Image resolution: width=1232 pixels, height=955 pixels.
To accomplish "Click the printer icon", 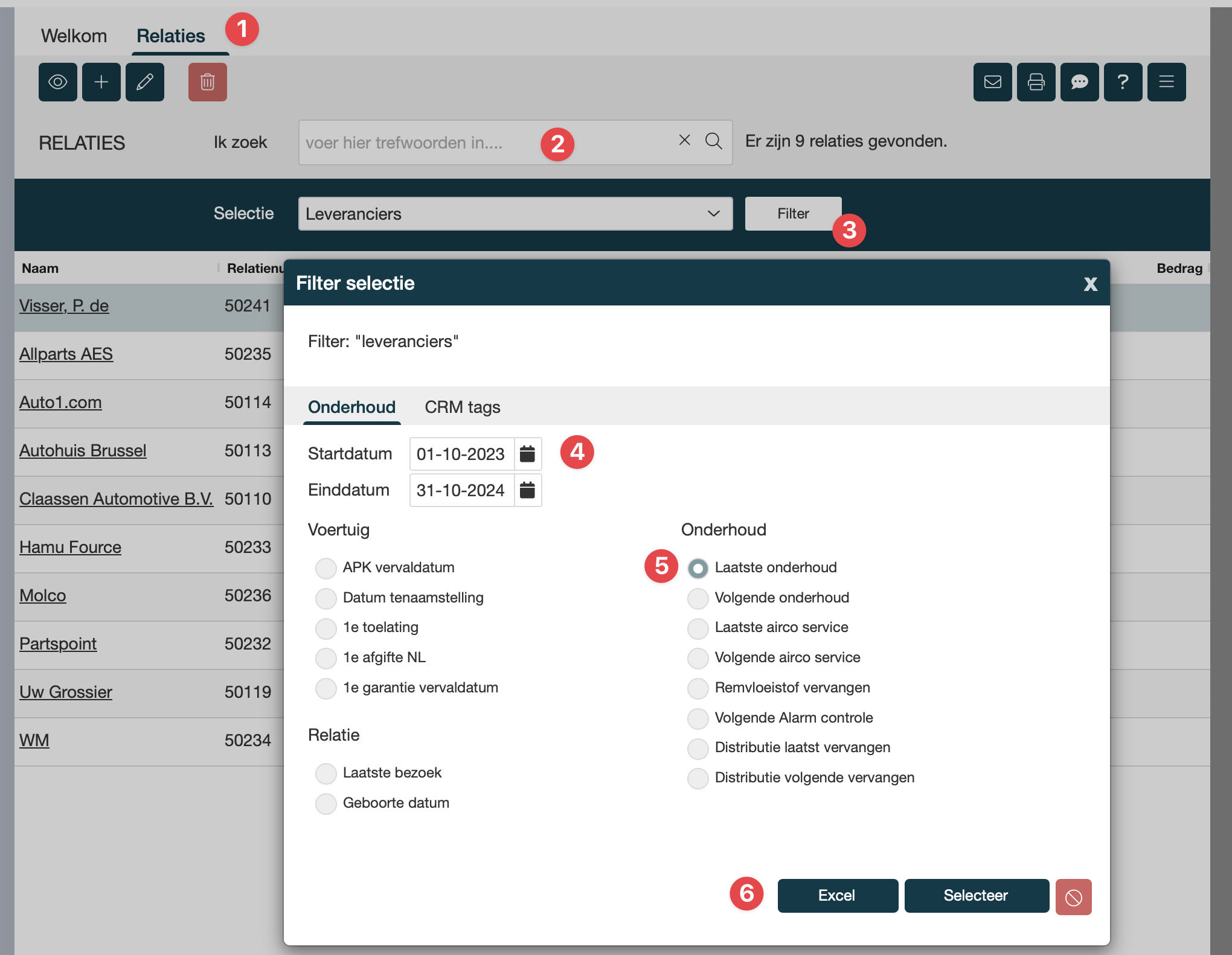I will (1036, 82).
